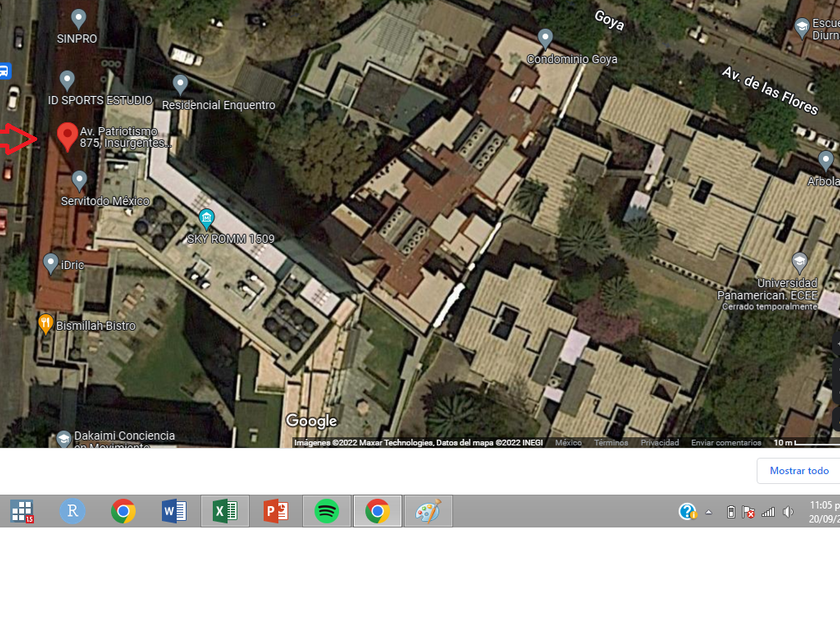
Task: Open Enviar comentarios on the map footer
Action: point(725,443)
